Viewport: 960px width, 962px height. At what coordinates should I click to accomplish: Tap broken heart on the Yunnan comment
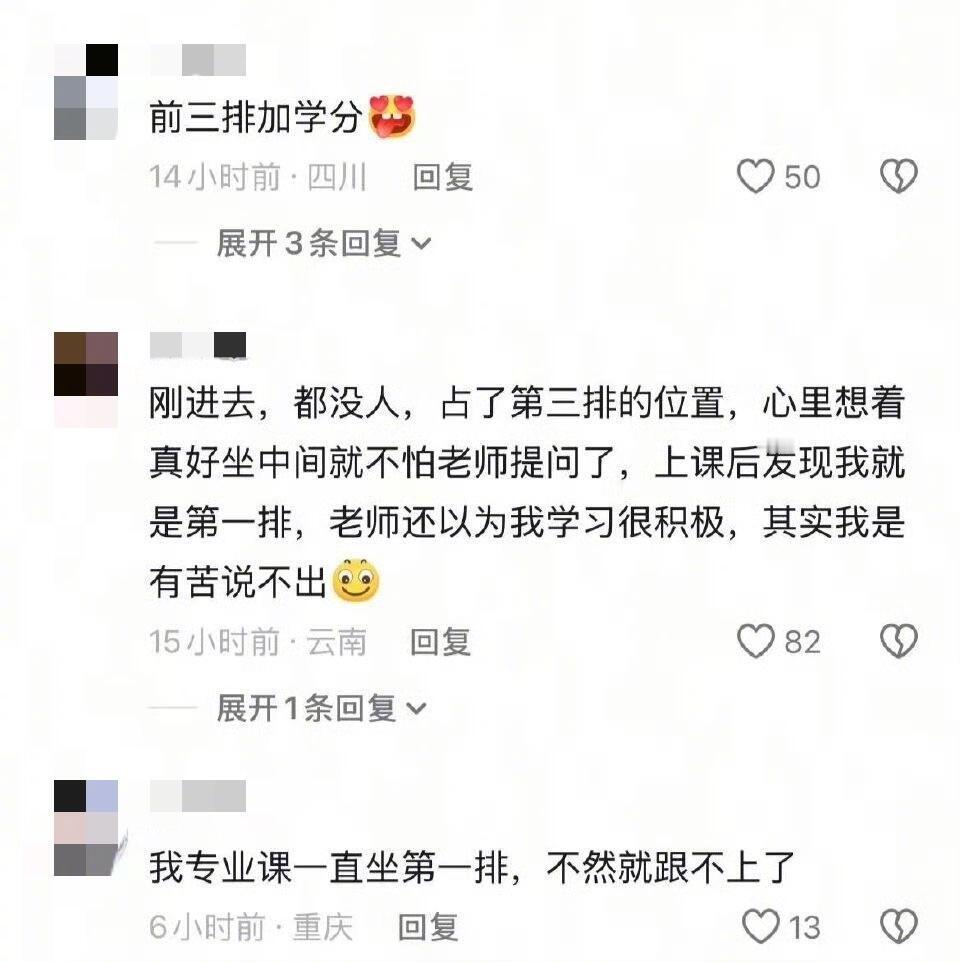pyautogui.click(x=899, y=642)
